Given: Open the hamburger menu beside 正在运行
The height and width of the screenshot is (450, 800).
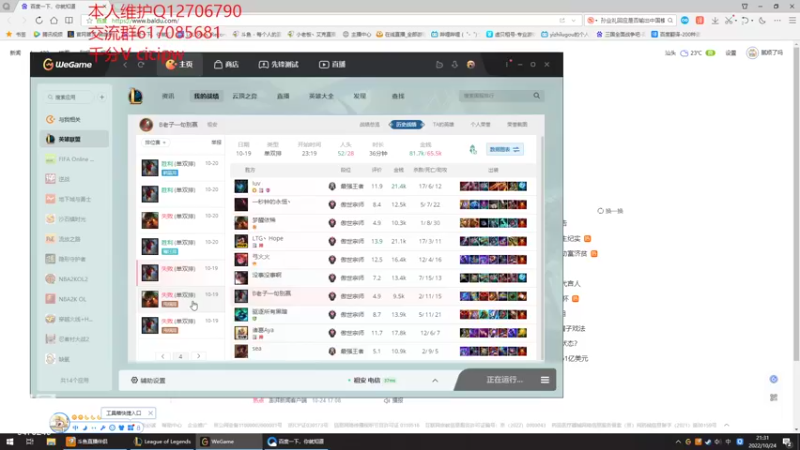Looking at the screenshot, I should point(545,380).
